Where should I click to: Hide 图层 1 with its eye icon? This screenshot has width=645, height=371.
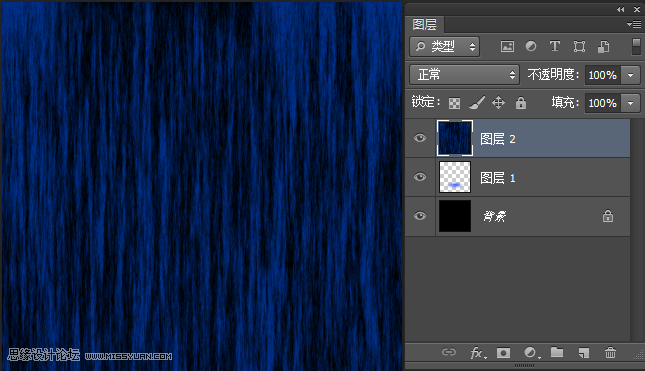[x=420, y=177]
